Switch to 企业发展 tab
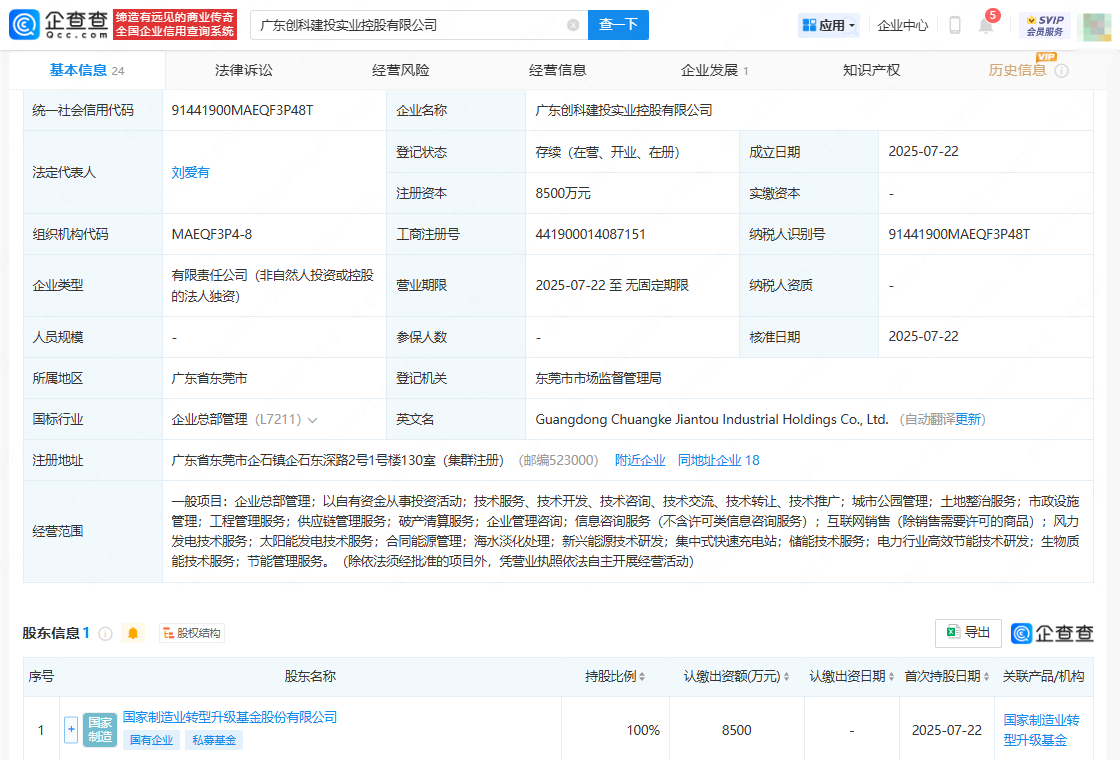This screenshot has width=1120, height=760. point(714,70)
